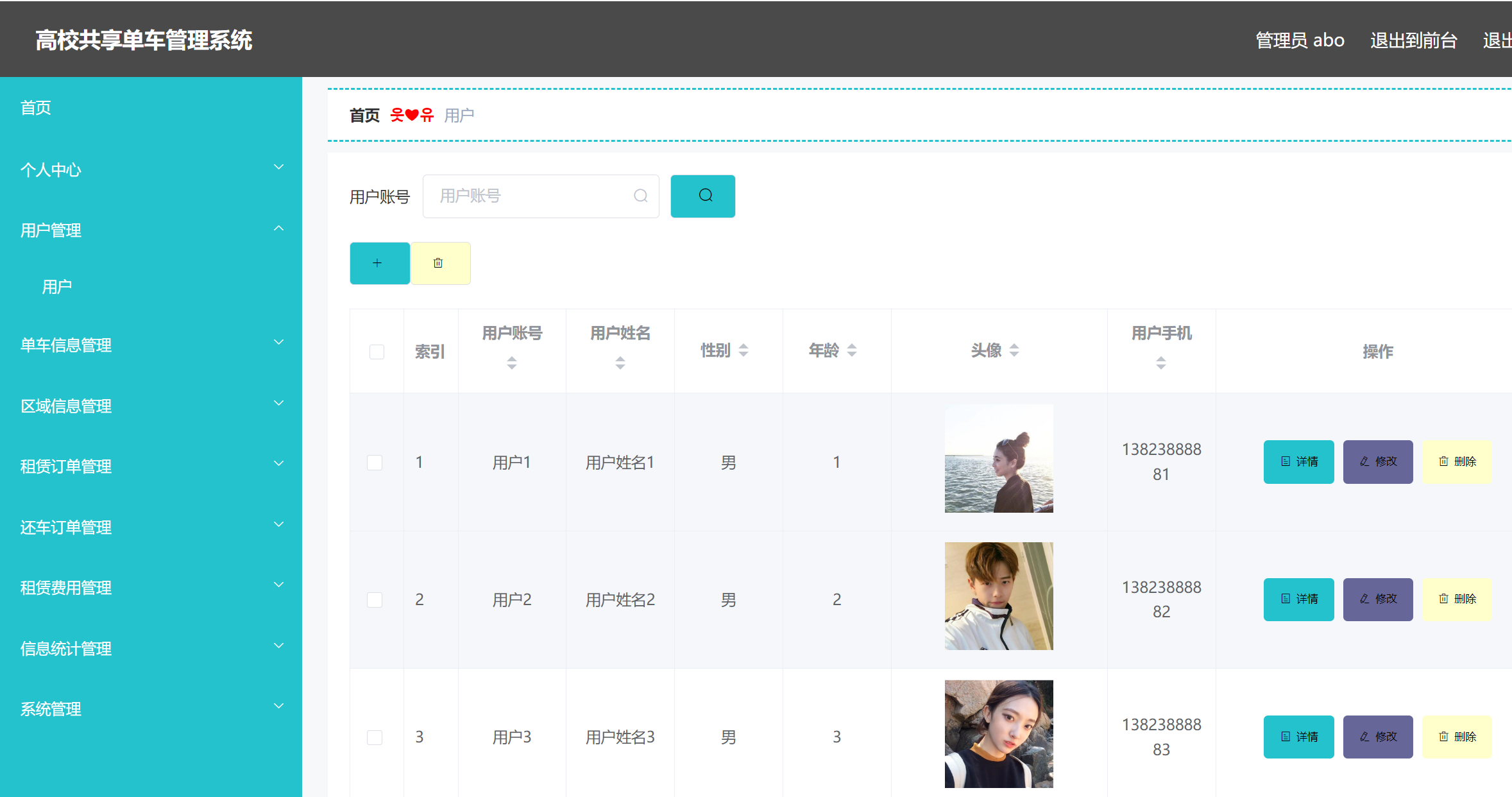Click the teal search magnifier button
Image resolution: width=1512 pixels, height=797 pixels.
(x=702, y=196)
